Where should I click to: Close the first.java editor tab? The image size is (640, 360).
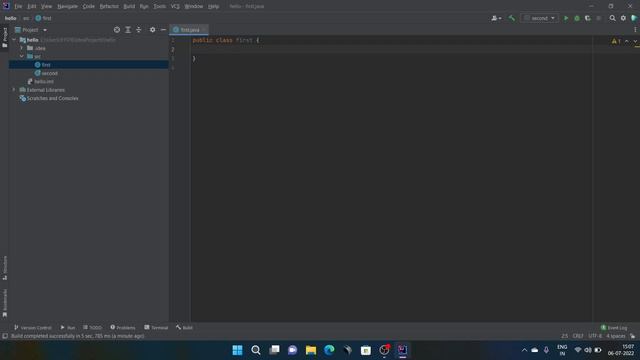pyautogui.click(x=204, y=30)
